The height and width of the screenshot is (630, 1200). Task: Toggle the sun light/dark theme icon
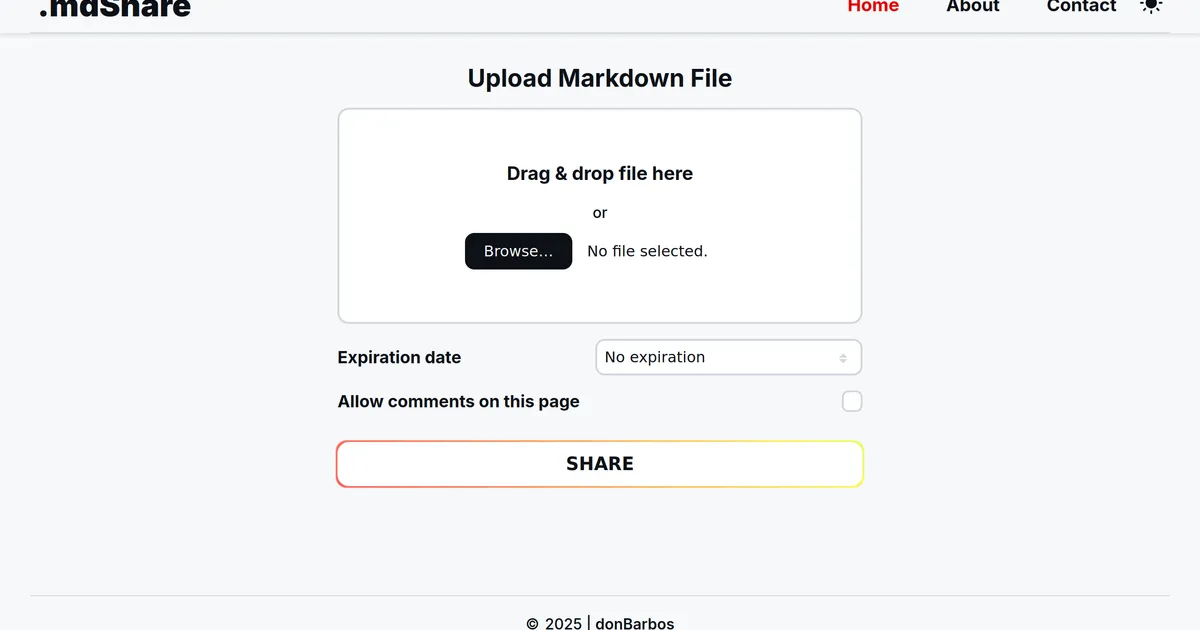[x=1151, y=6]
